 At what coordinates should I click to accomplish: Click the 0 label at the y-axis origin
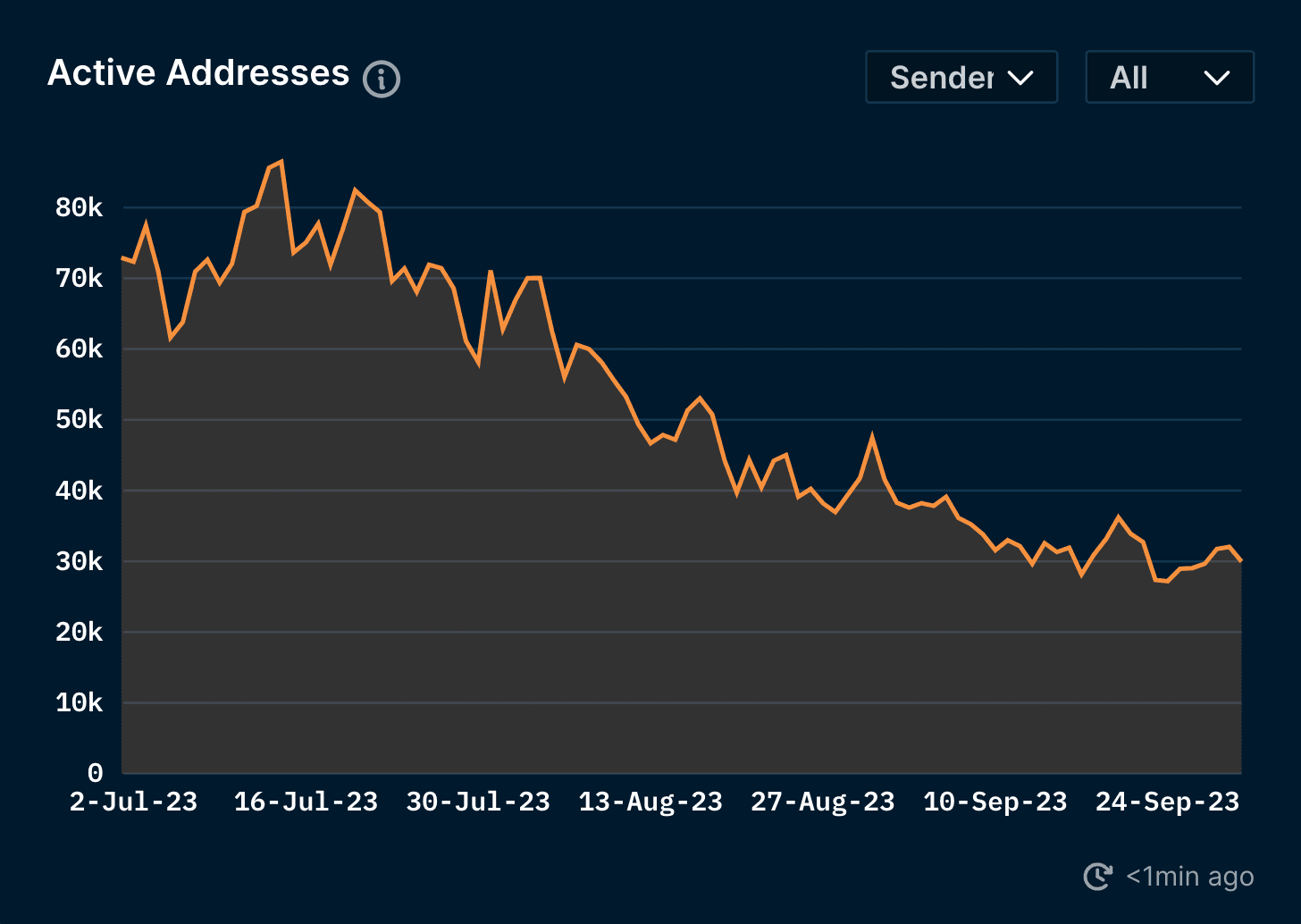tap(95, 773)
